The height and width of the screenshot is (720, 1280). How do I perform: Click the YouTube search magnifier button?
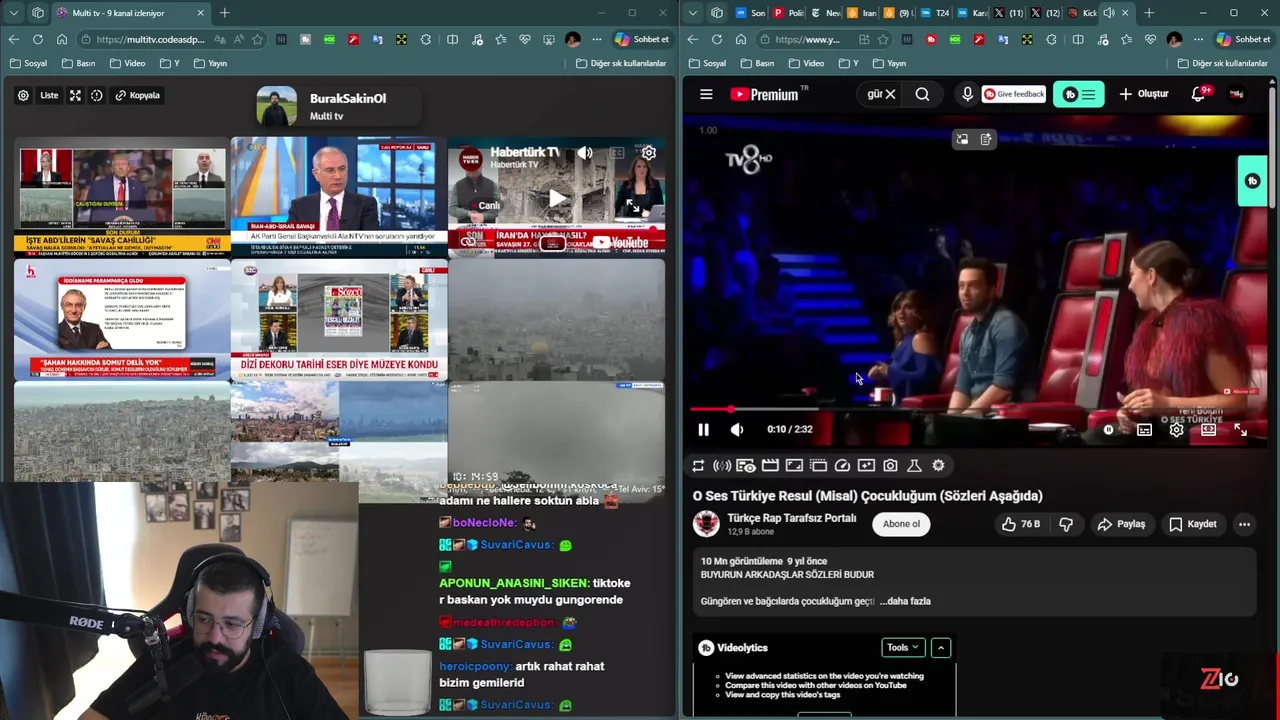click(922, 94)
